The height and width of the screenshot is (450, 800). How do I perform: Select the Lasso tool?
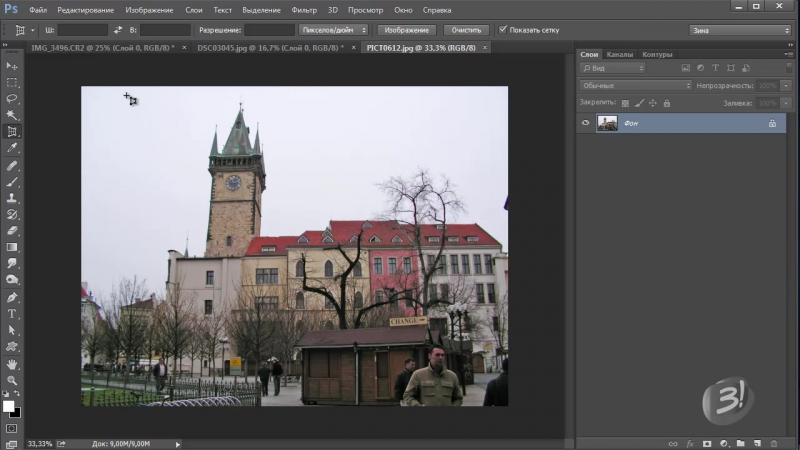(x=12, y=99)
